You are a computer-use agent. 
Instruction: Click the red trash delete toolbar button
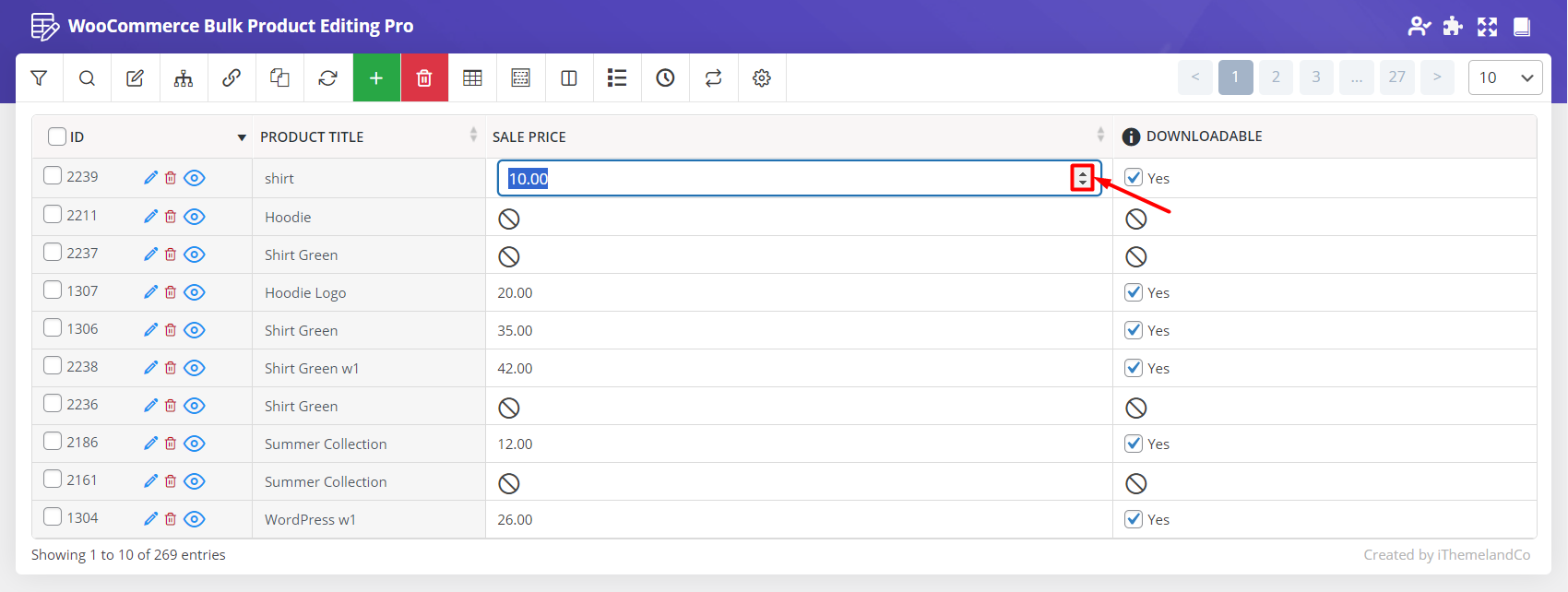coord(424,78)
